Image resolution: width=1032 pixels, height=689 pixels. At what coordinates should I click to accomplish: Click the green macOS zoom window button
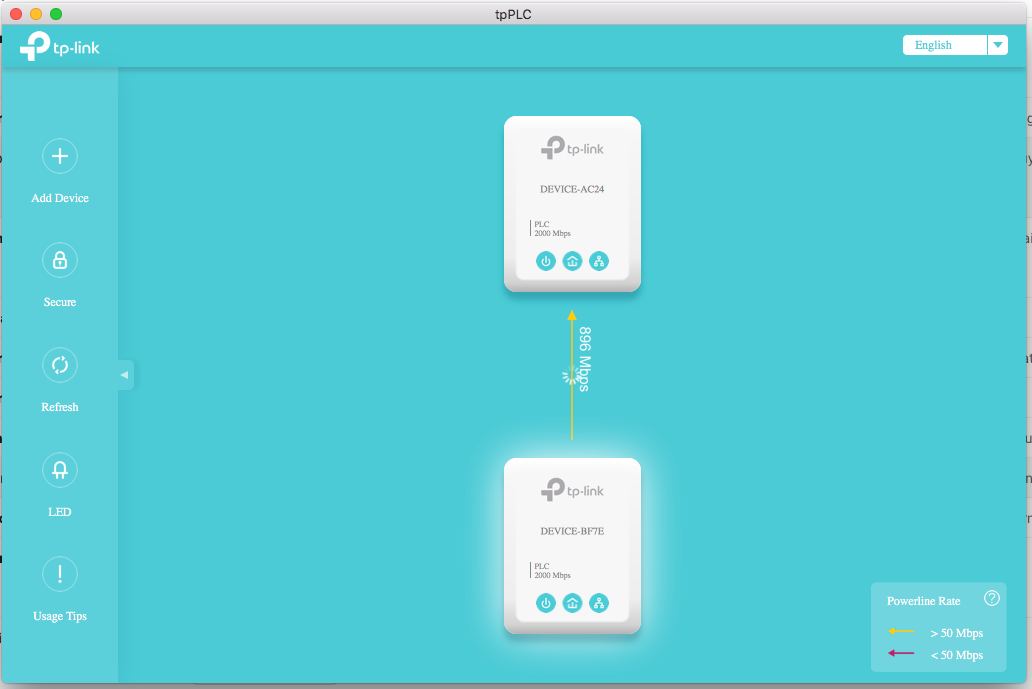tap(55, 14)
